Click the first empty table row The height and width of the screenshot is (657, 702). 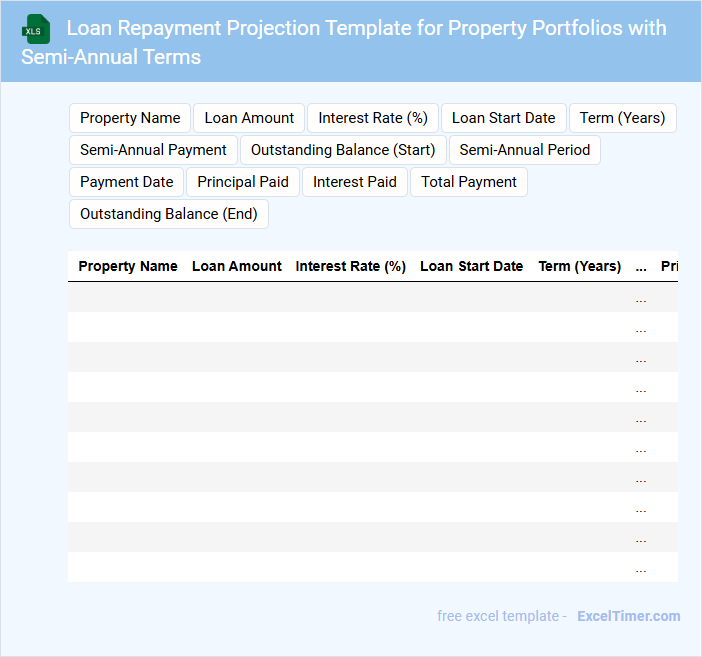point(350,297)
